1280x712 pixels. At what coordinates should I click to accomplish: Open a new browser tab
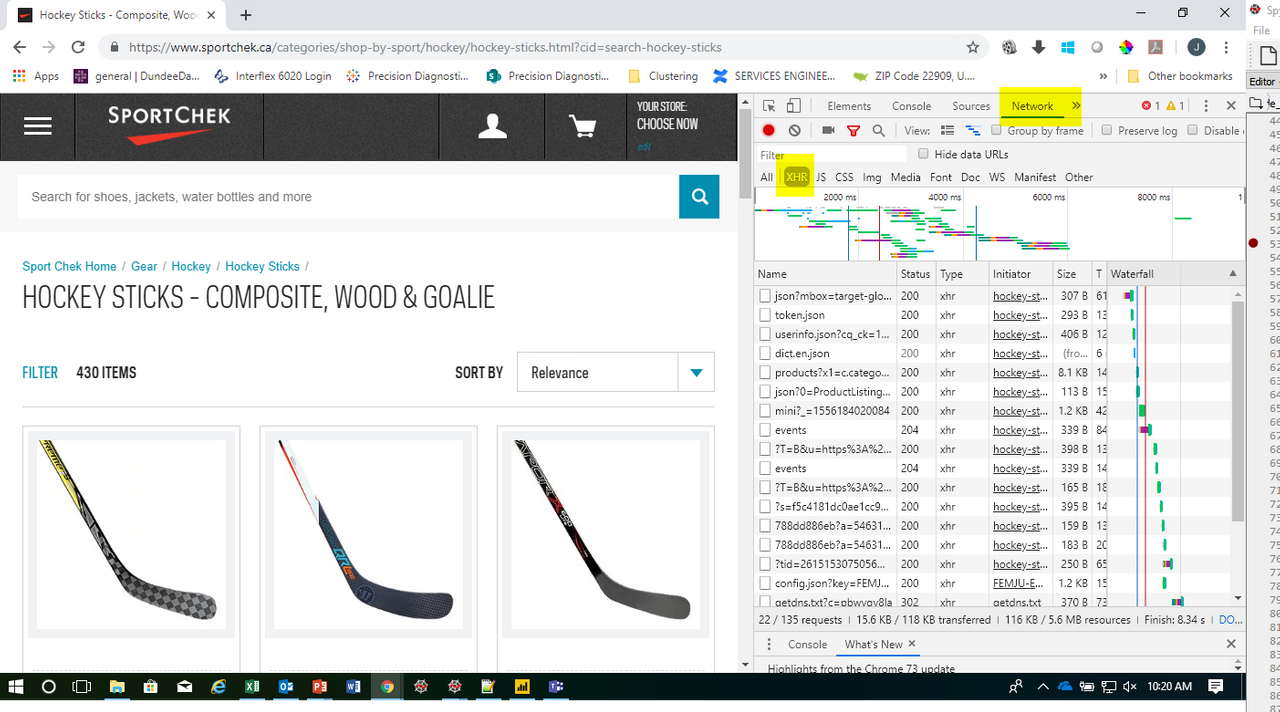click(246, 15)
